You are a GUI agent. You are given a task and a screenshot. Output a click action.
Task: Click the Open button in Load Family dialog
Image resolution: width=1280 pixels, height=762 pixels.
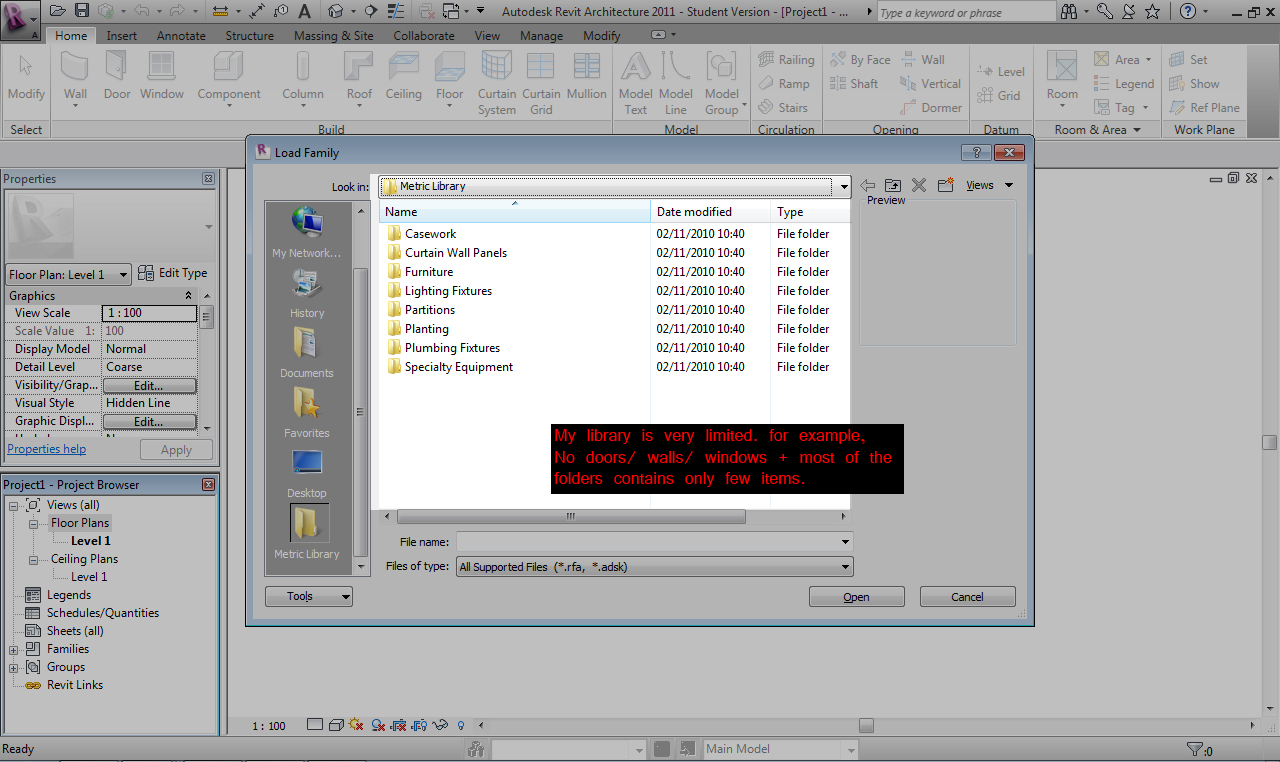[857, 597]
